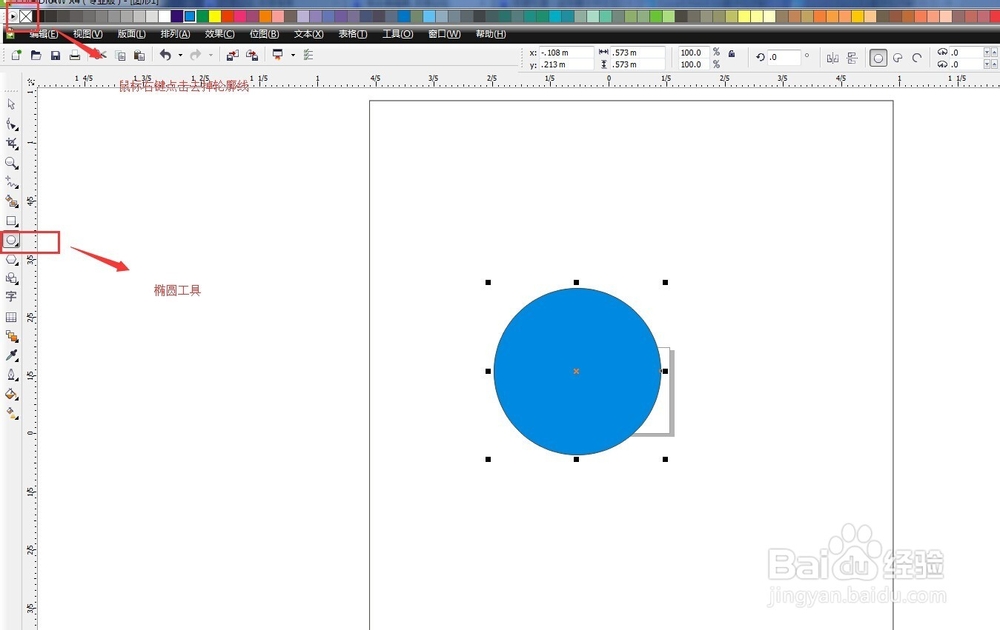This screenshot has width=1000, height=630.
Task: Open the 工具(O) menu
Action: coord(398,34)
